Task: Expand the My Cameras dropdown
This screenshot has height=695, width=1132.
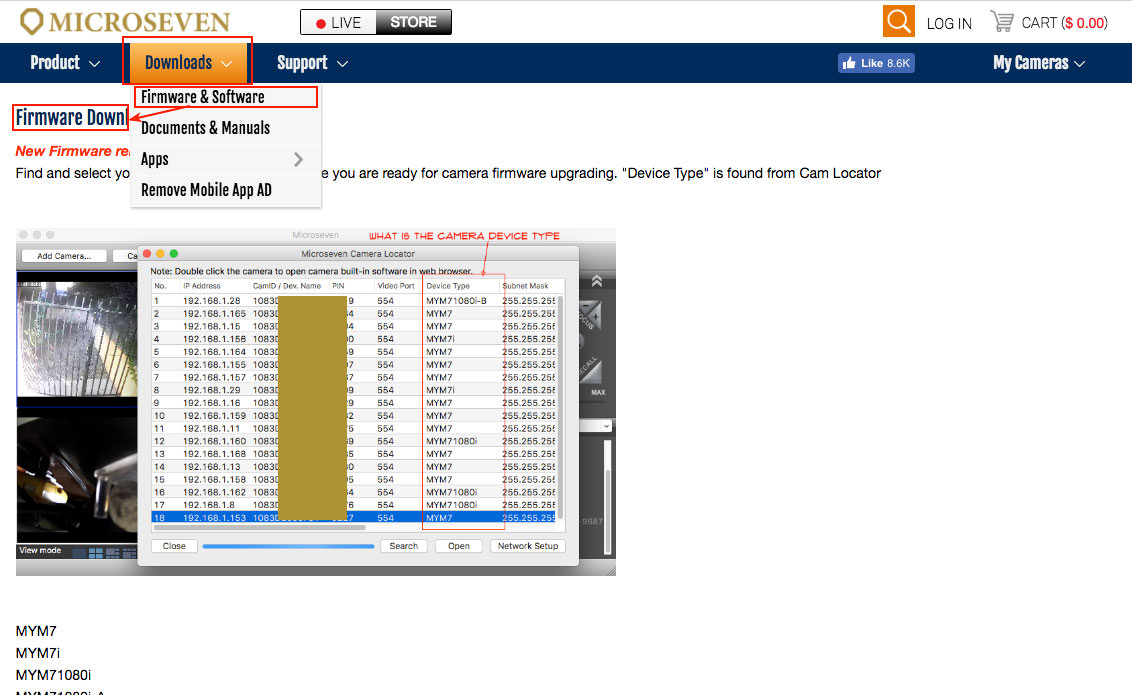Action: 1039,63
